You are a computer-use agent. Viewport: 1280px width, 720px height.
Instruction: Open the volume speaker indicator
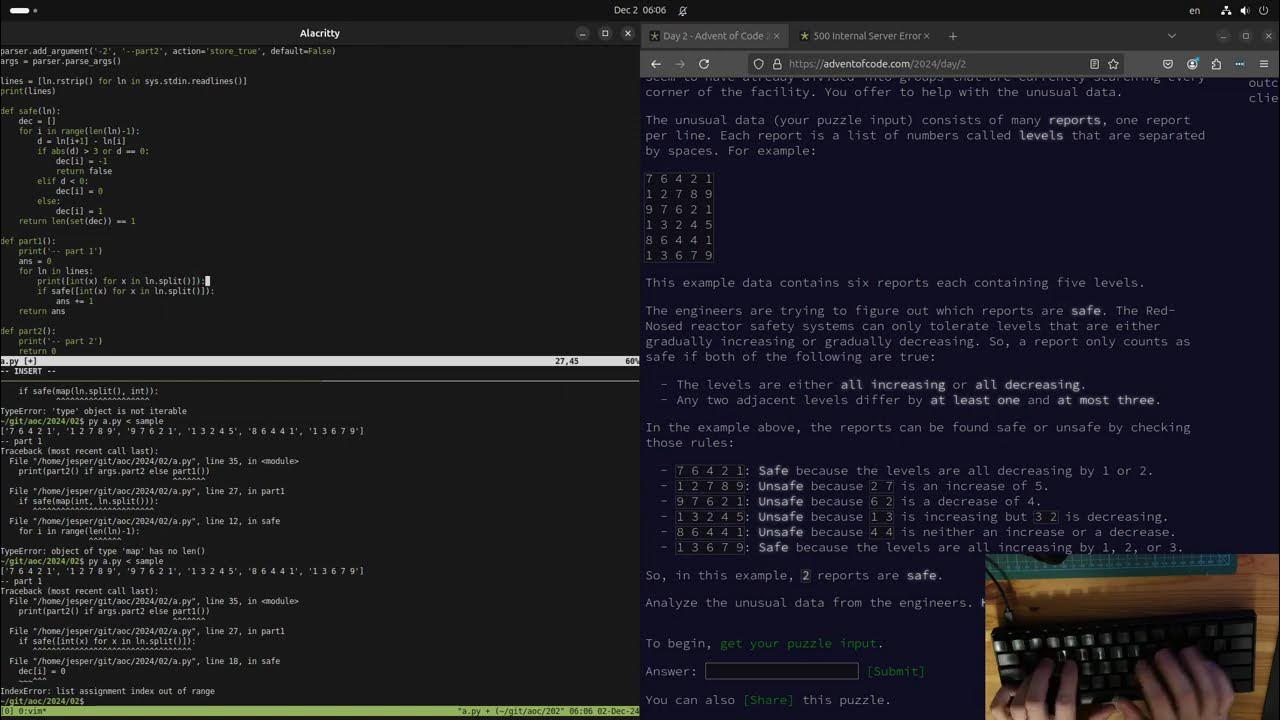[x=1245, y=10]
